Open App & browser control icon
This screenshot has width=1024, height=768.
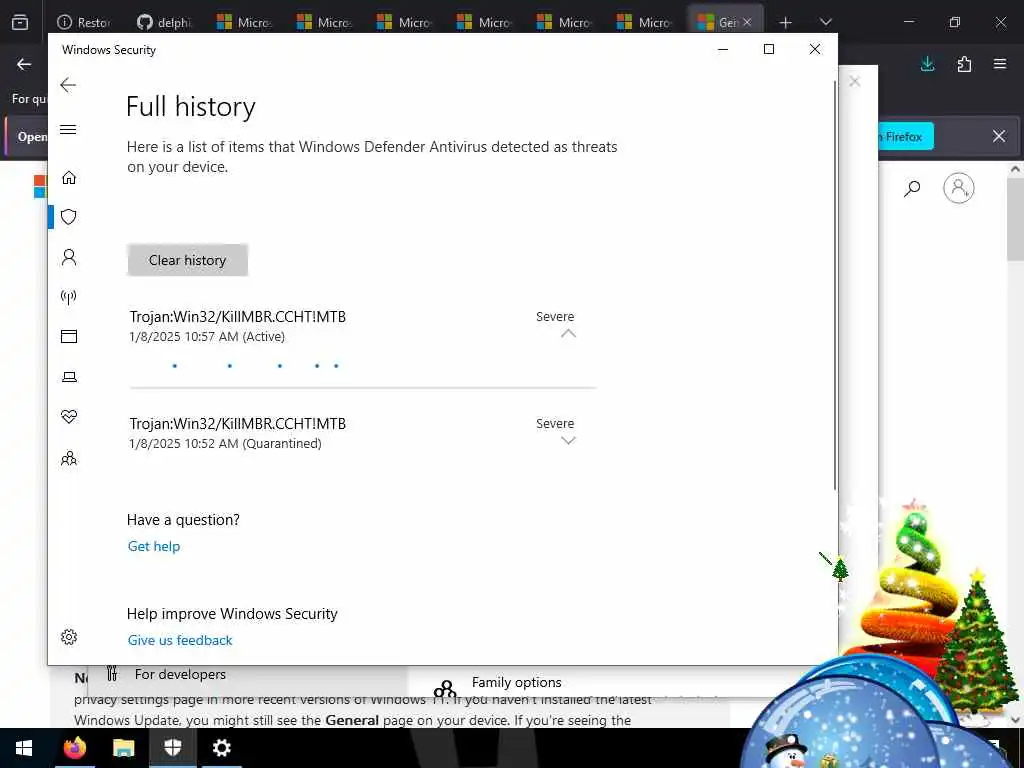point(69,336)
